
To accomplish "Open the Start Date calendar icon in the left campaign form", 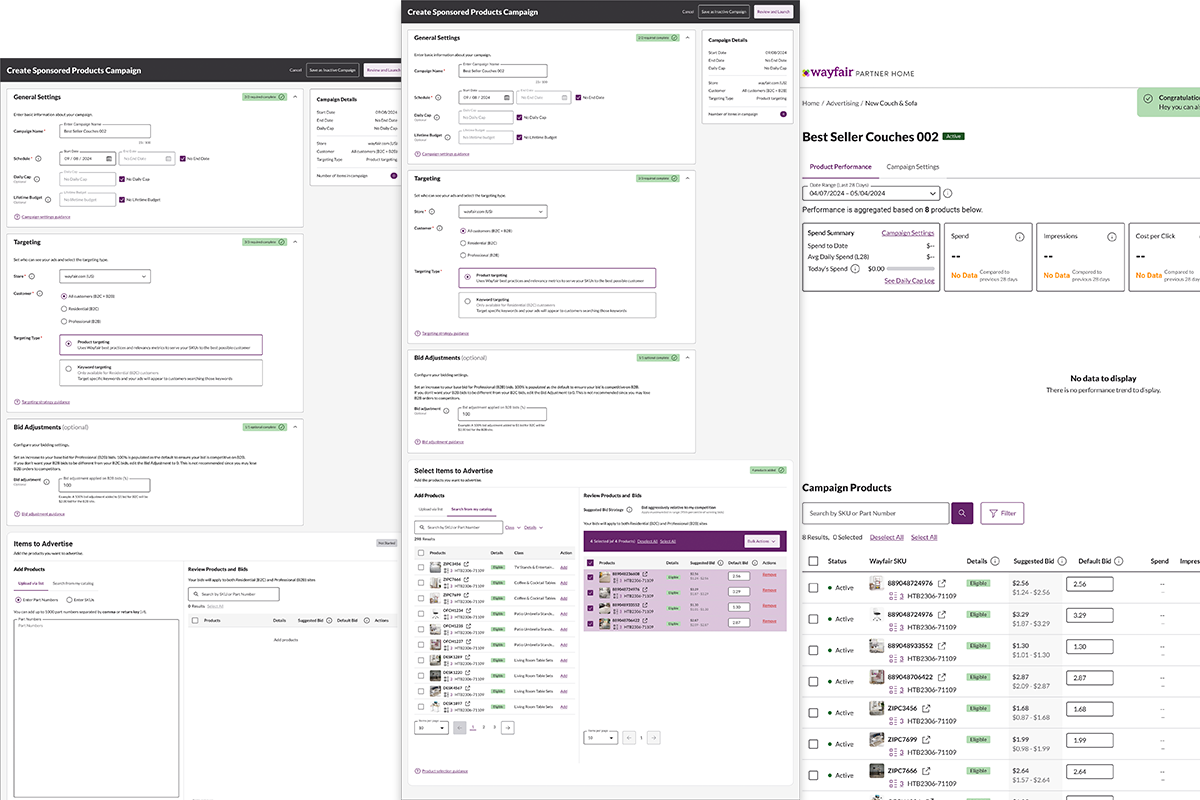I will [x=108, y=158].
